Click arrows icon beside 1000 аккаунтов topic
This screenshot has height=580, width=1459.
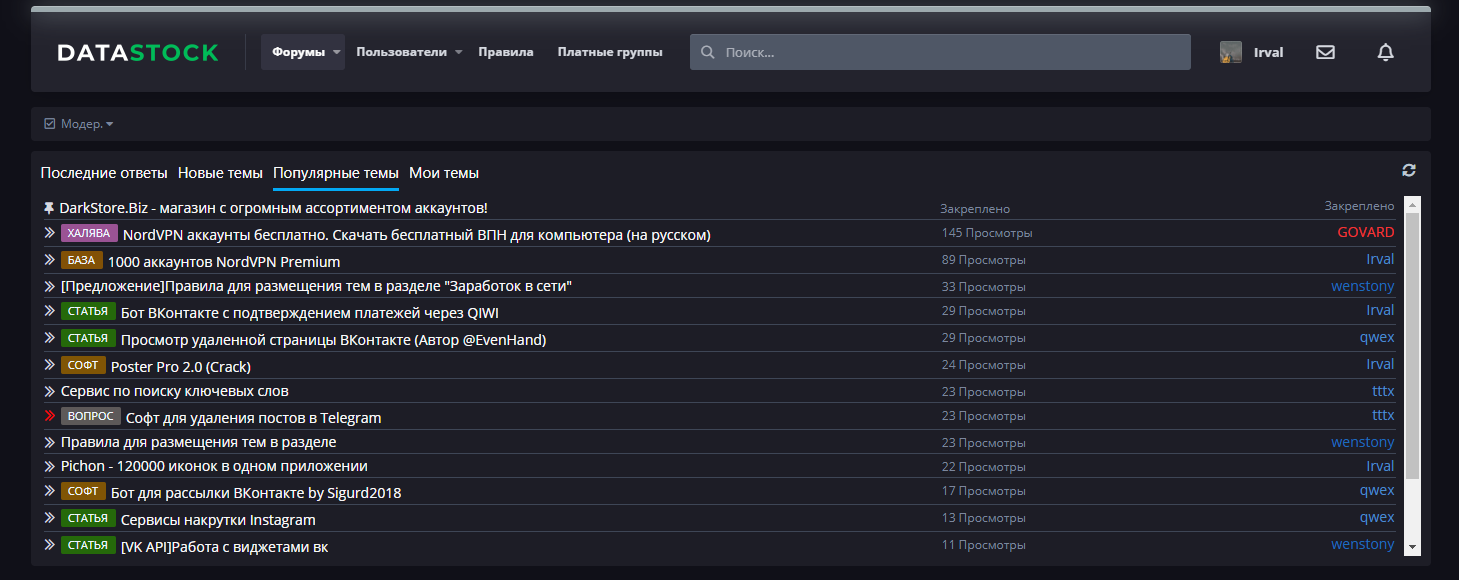click(49, 259)
